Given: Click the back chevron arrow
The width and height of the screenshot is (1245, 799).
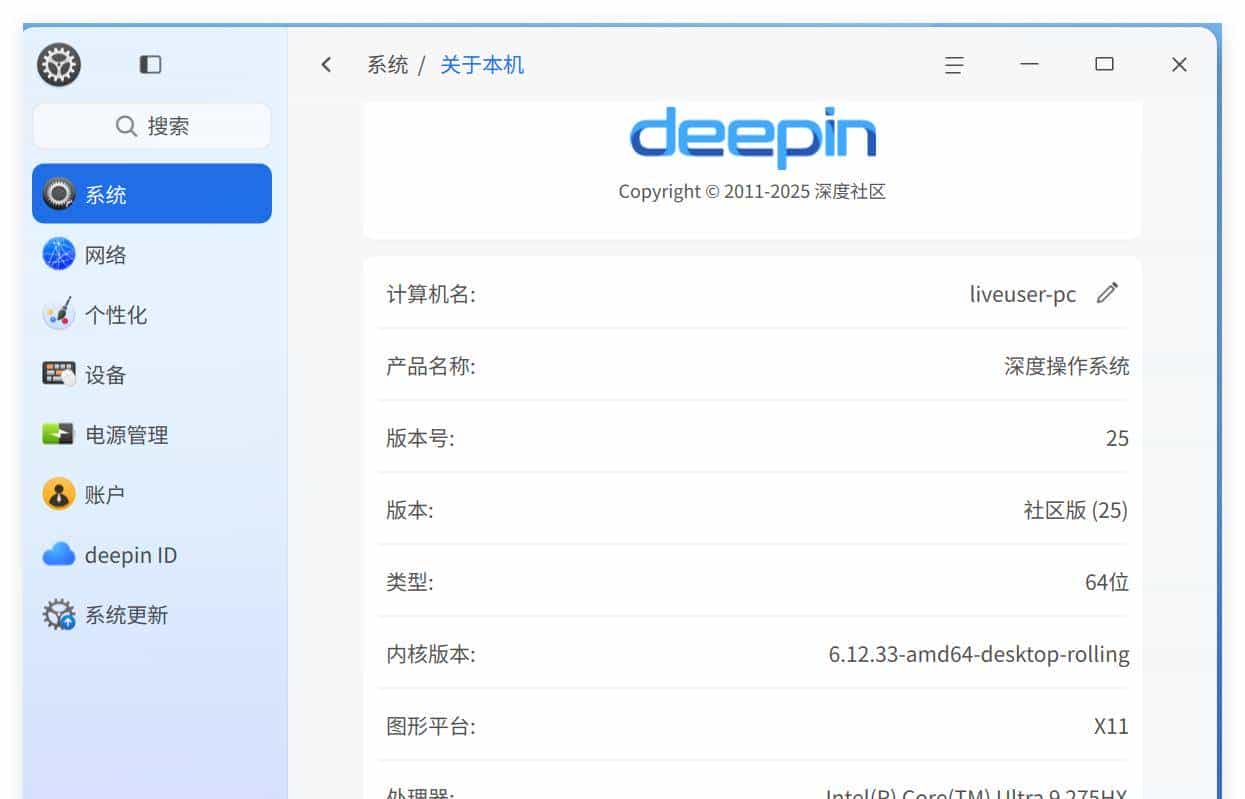Looking at the screenshot, I should click(x=326, y=64).
